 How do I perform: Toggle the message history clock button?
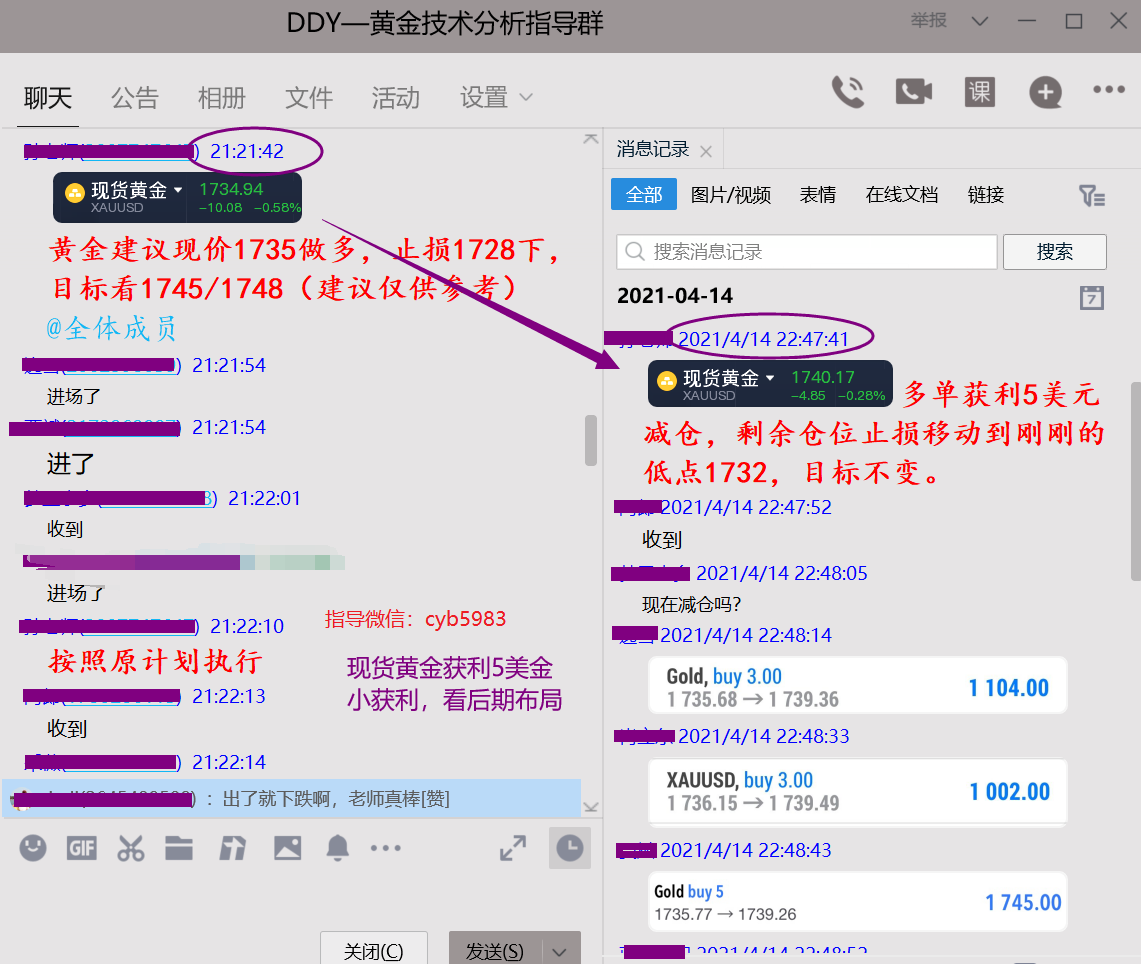point(569,848)
